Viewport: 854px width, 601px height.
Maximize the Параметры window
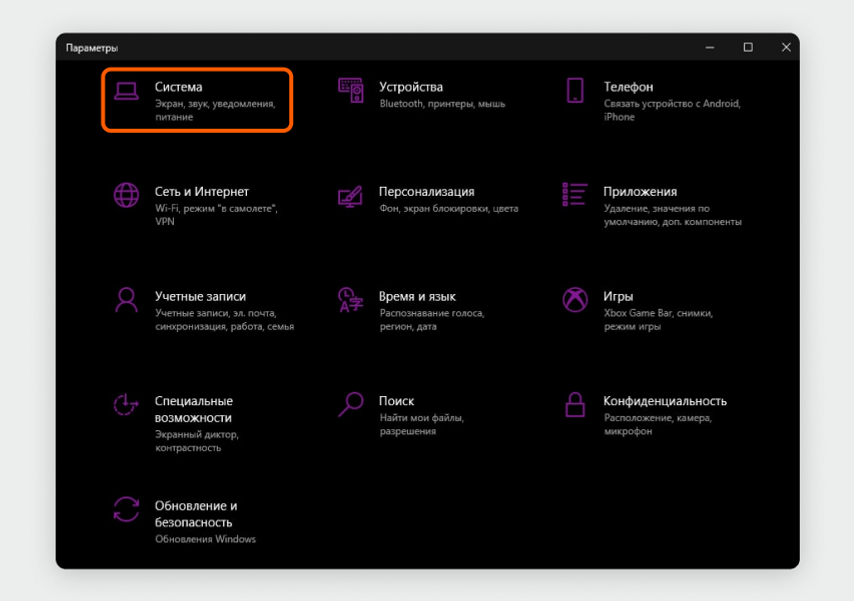748,47
